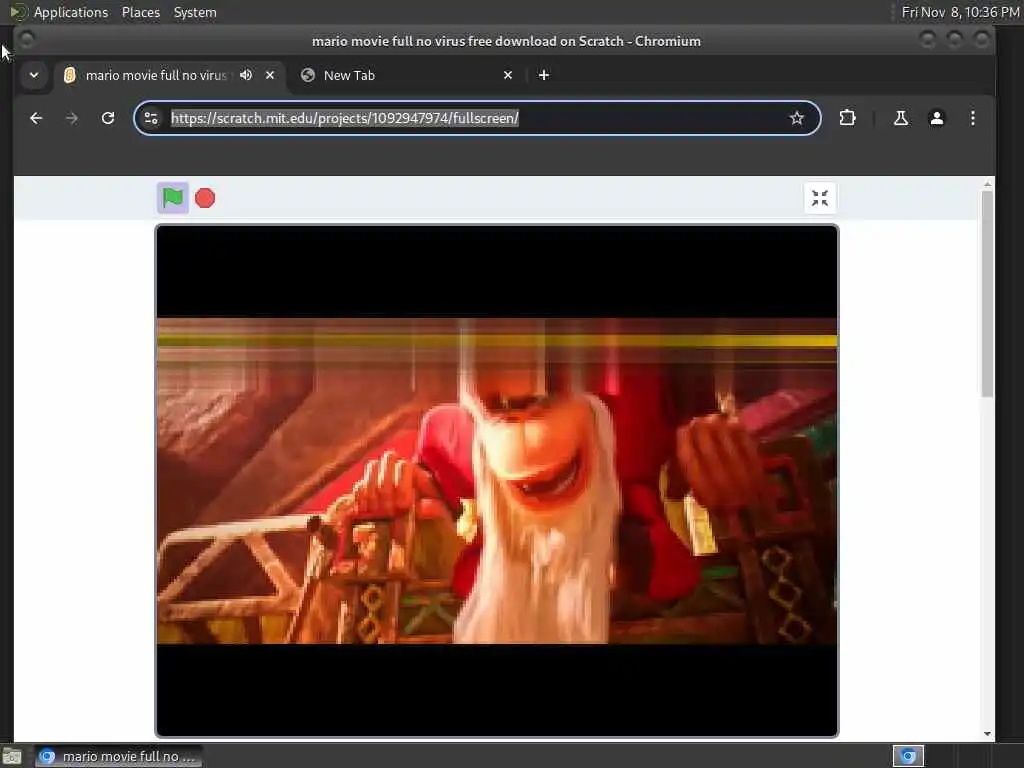
Task: Click the clock showing Fri Nov 8
Action: (960, 12)
